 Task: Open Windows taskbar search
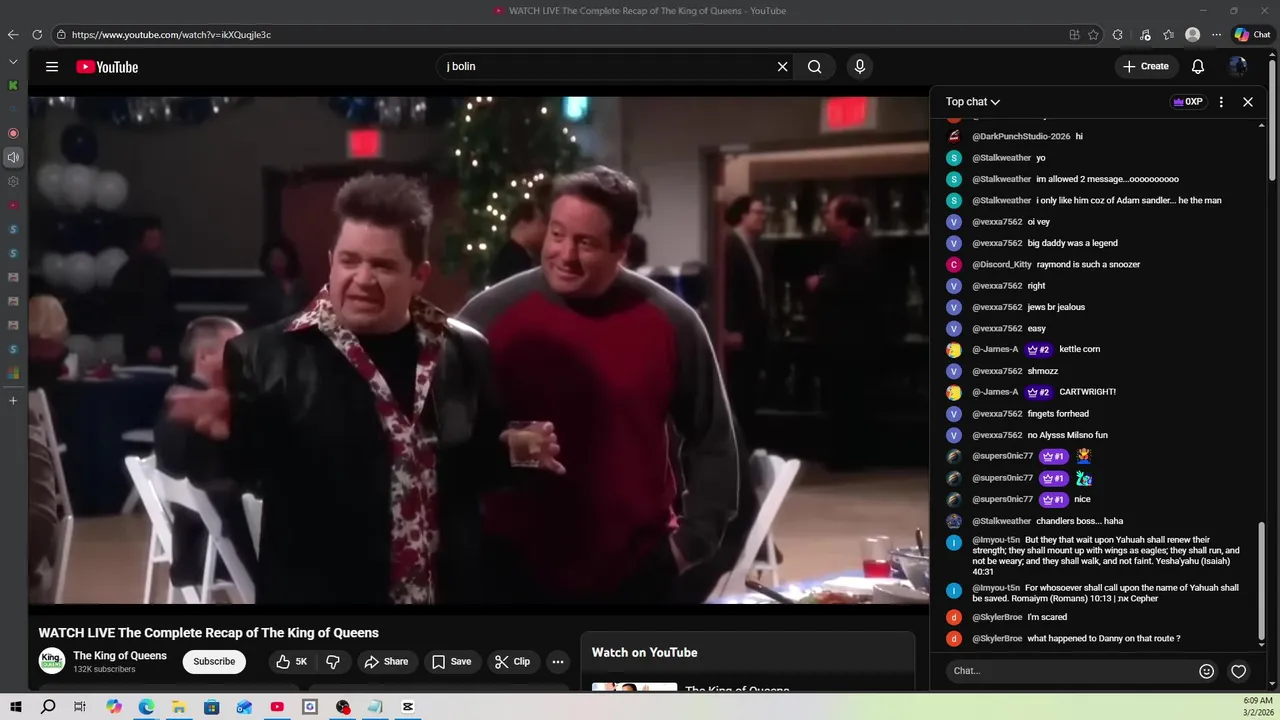click(48, 707)
